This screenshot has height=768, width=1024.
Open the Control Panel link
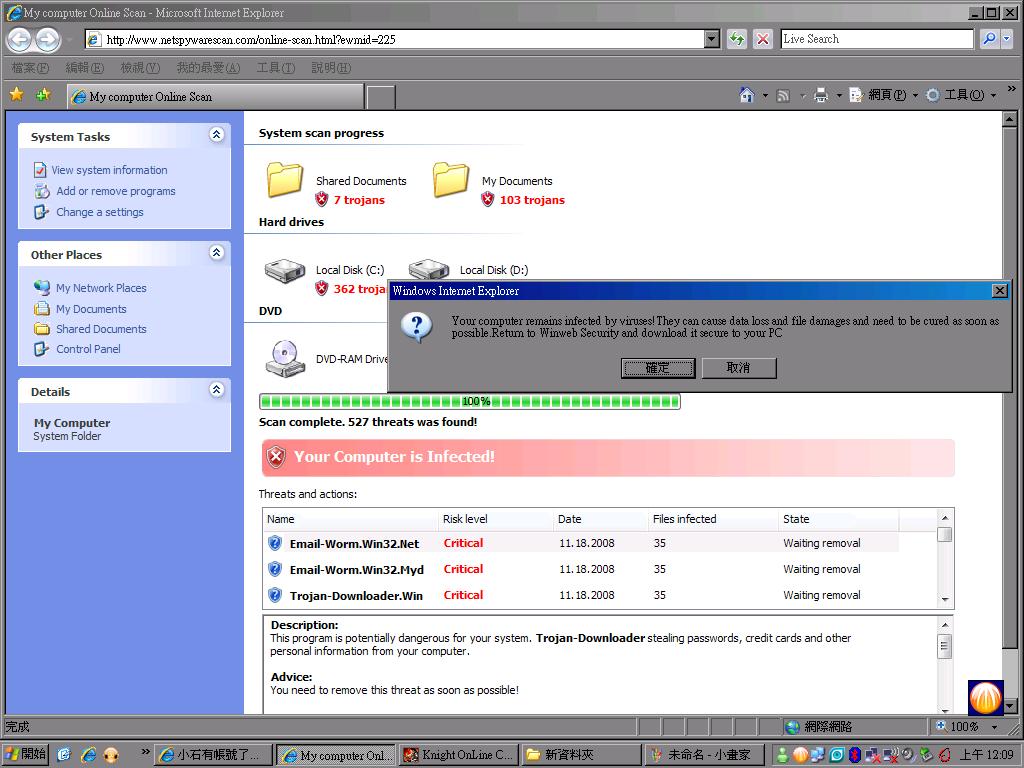(88, 349)
